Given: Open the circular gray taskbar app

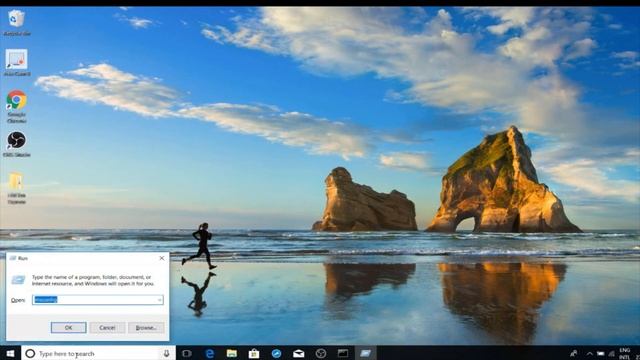Looking at the screenshot, I should click(321, 353).
